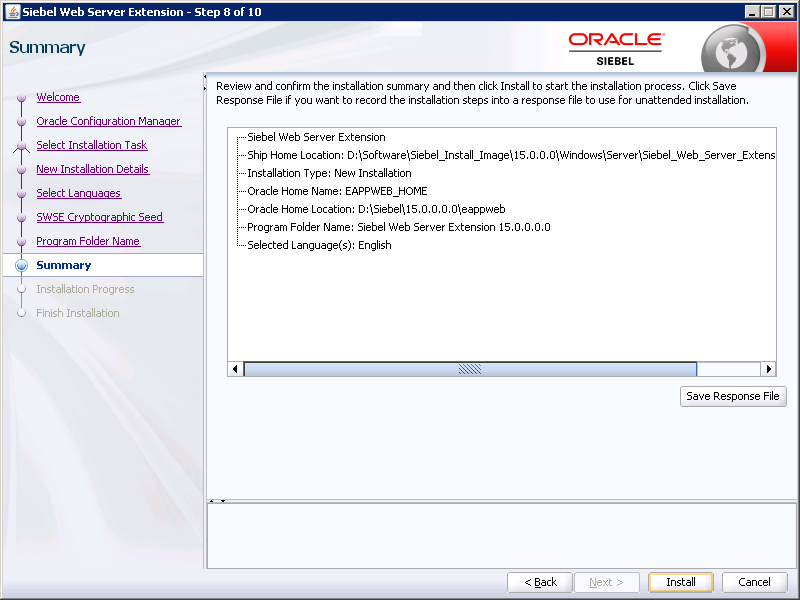This screenshot has height=600, width=800.
Task: Open the New Installation Details step
Action: click(92, 169)
